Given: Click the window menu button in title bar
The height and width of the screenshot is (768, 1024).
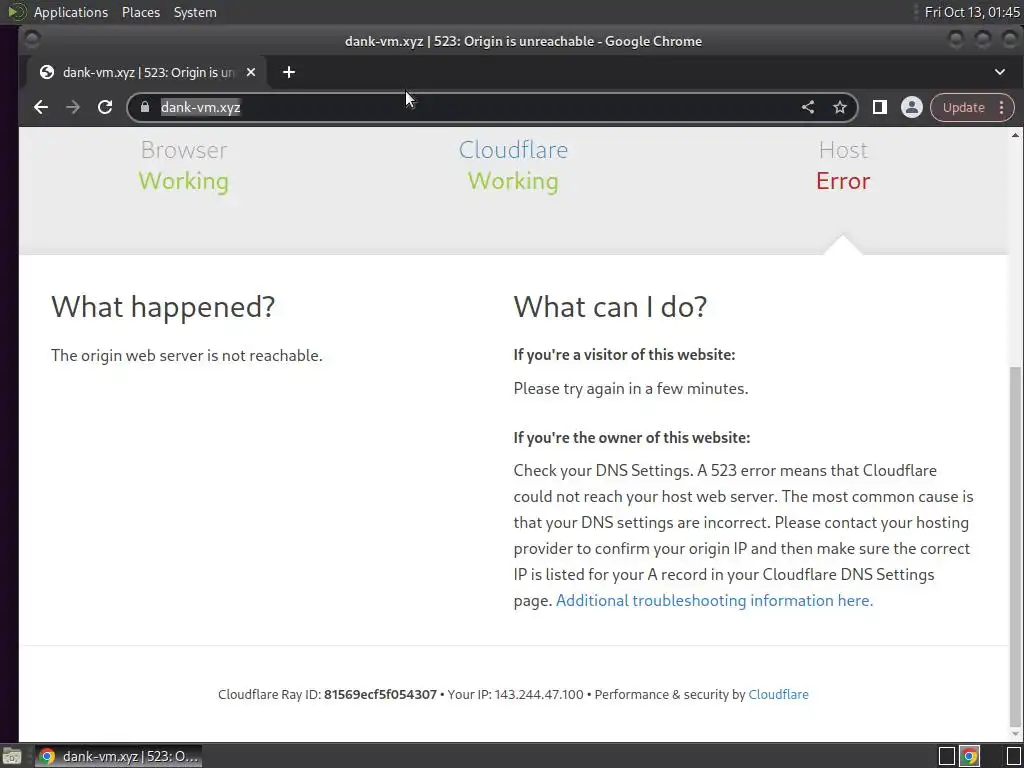Looking at the screenshot, I should coord(31,40).
